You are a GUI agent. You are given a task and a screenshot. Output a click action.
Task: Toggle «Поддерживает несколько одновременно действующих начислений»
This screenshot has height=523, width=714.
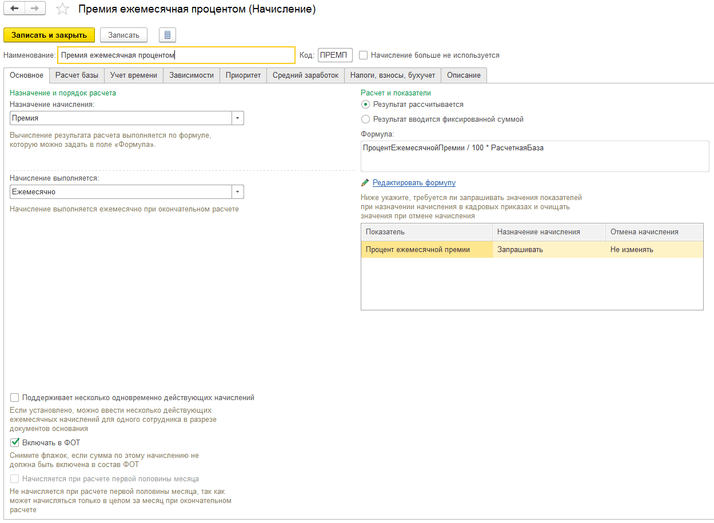[15, 397]
